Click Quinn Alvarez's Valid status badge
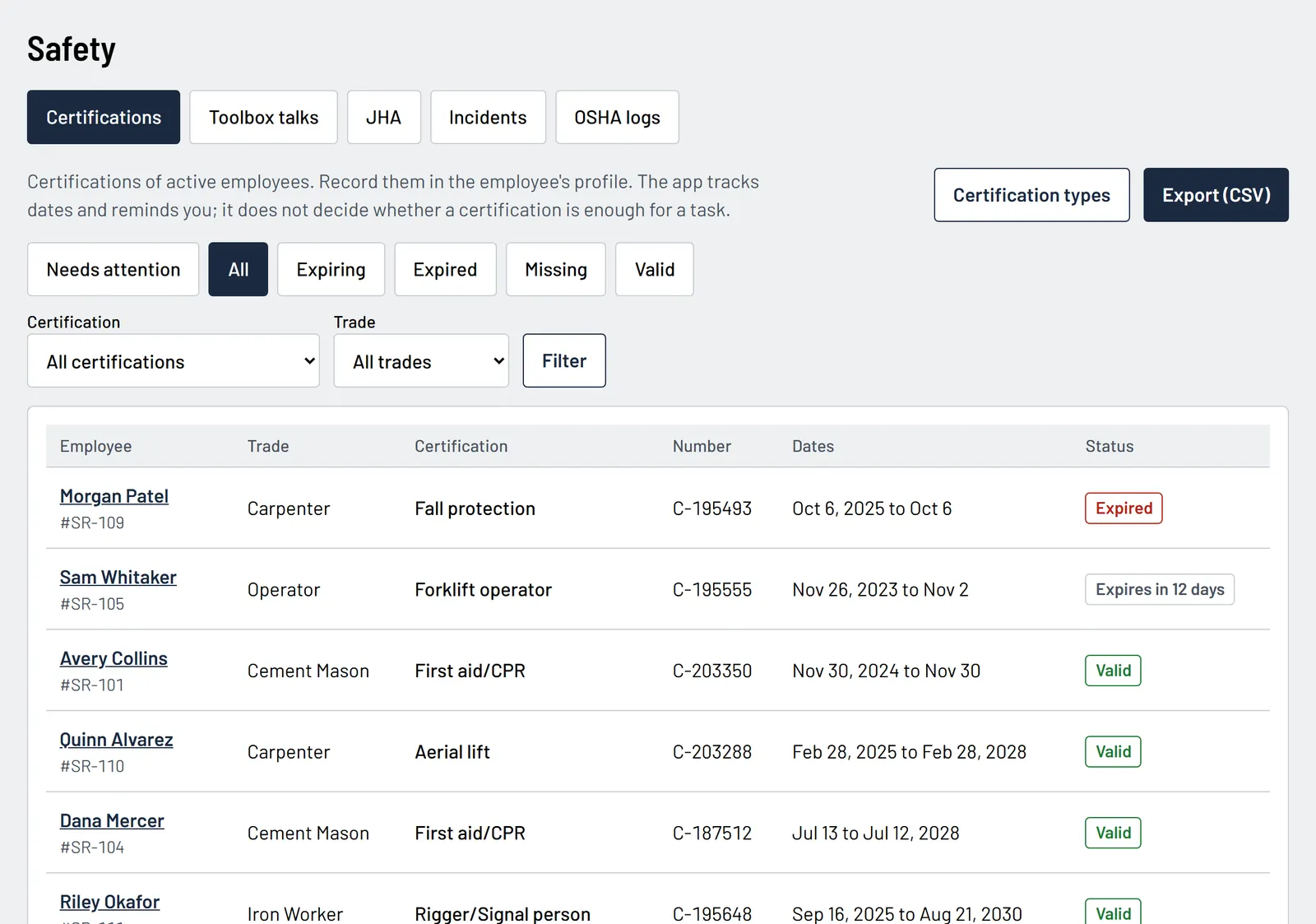This screenshot has width=1316, height=924. click(1113, 752)
